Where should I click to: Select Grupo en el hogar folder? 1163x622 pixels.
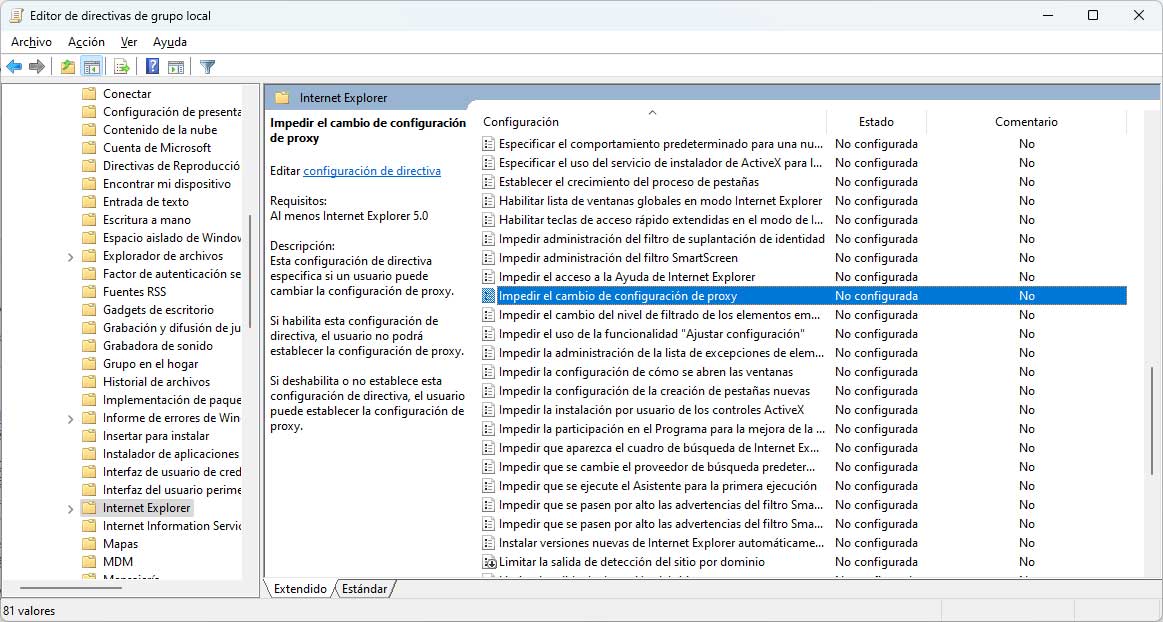(151, 364)
